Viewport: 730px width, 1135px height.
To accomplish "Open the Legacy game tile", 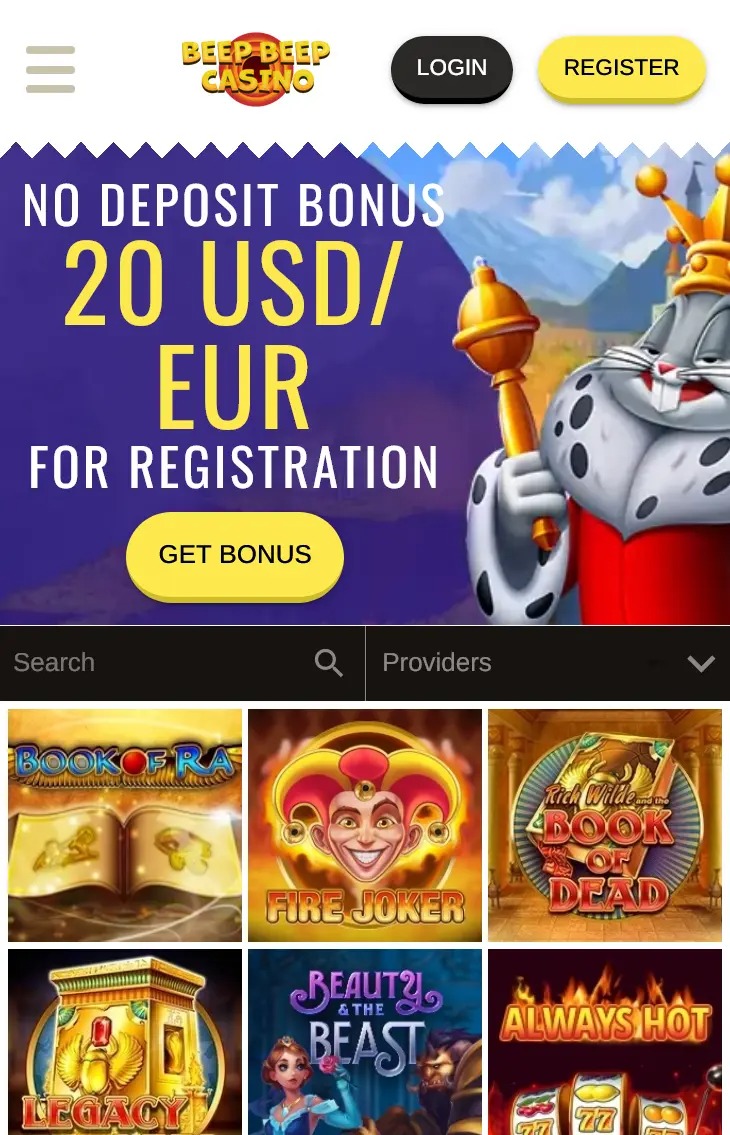I will [x=125, y=1042].
